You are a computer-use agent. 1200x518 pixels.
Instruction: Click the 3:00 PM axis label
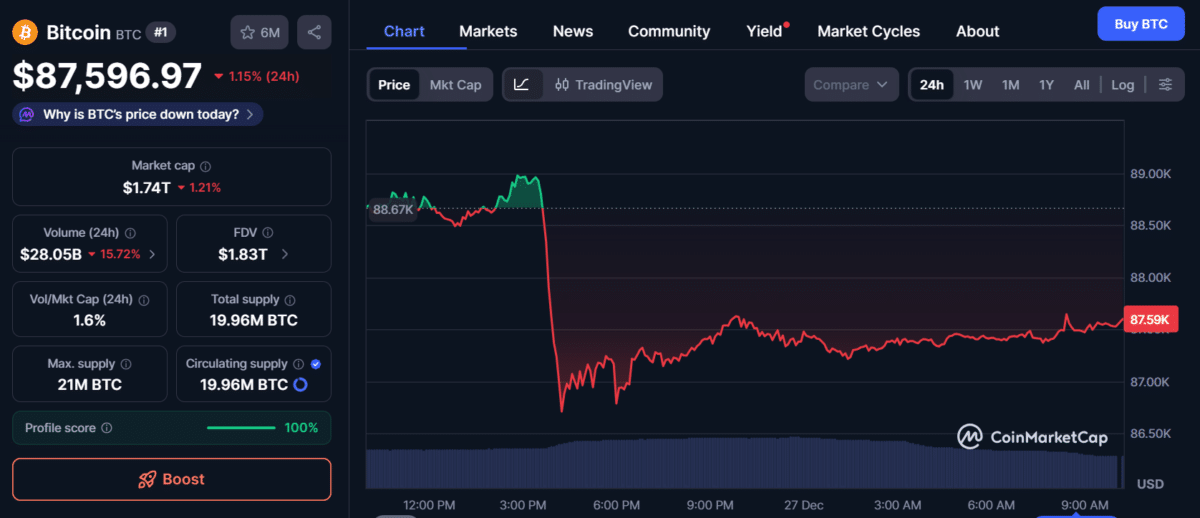pos(521,505)
